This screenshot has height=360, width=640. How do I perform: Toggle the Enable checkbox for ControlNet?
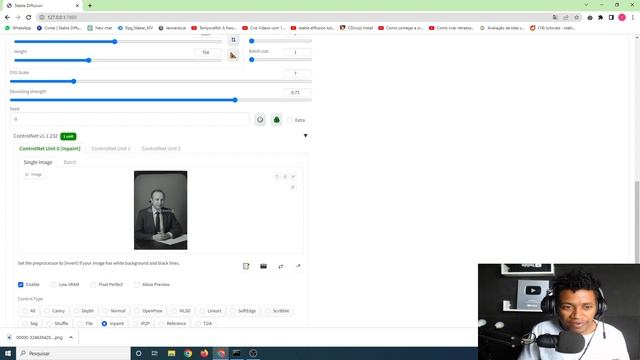[20, 284]
